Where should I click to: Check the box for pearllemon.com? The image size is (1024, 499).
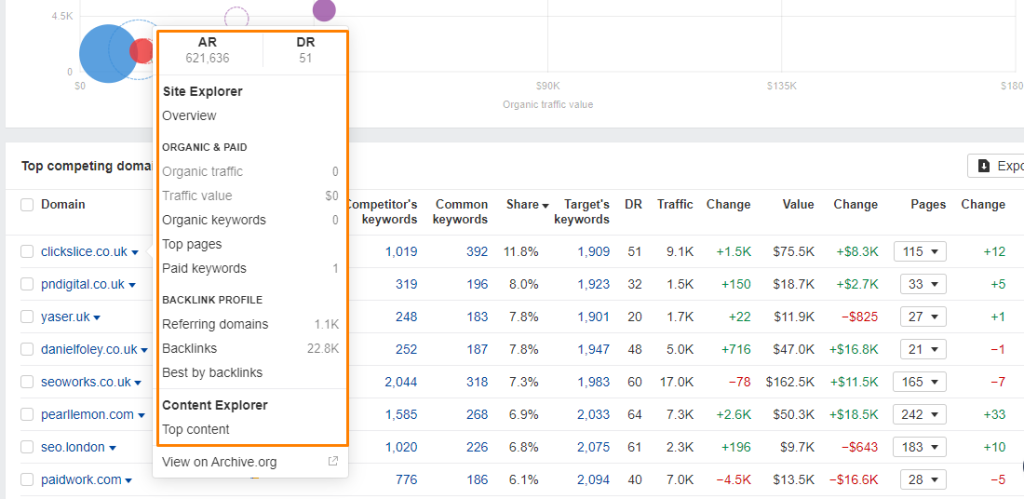click(27, 415)
